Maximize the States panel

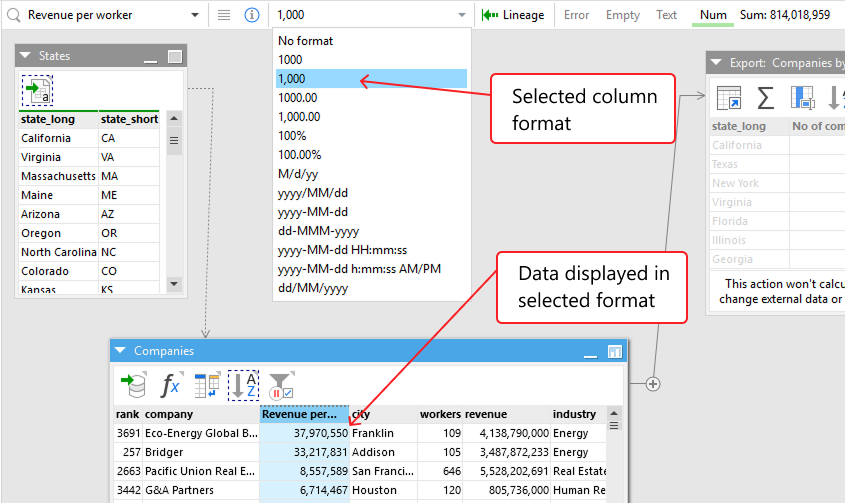pos(175,57)
